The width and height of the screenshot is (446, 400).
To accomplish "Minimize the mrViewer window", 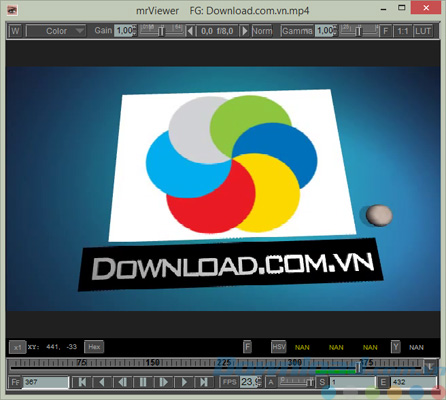I will point(383,10).
